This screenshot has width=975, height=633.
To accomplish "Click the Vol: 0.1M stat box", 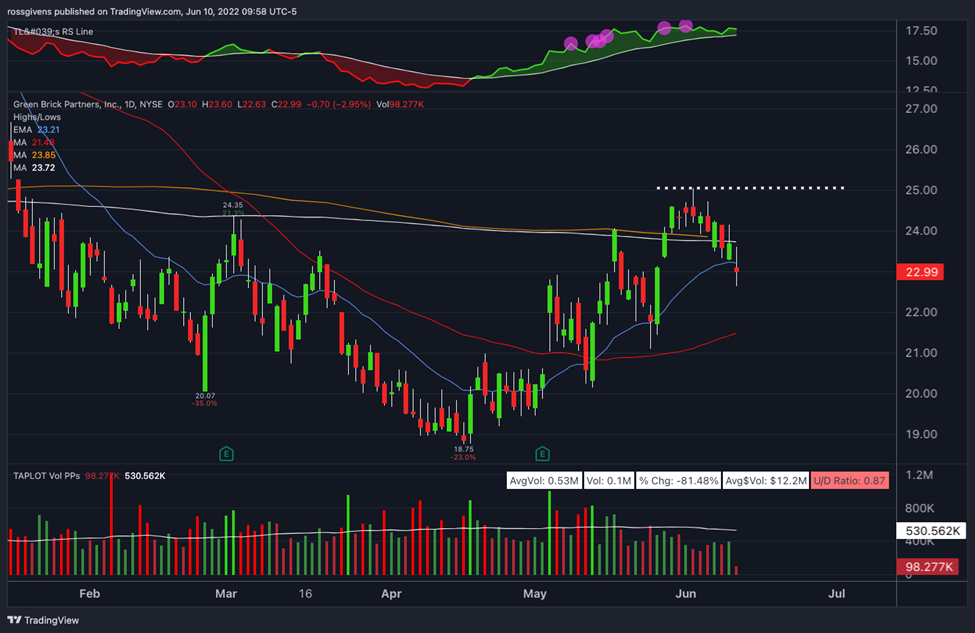I will [609, 481].
